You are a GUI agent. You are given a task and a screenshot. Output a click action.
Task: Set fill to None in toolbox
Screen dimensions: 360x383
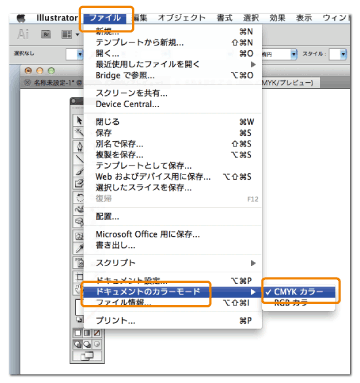pos(97,333)
